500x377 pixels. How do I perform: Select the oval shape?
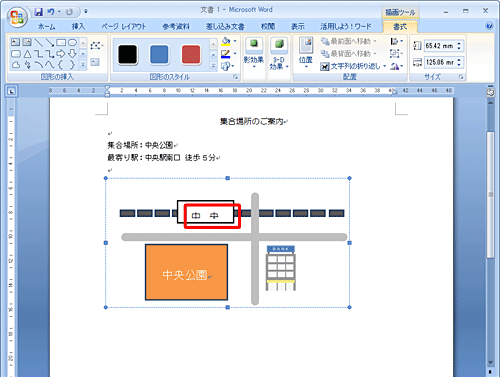72,42
